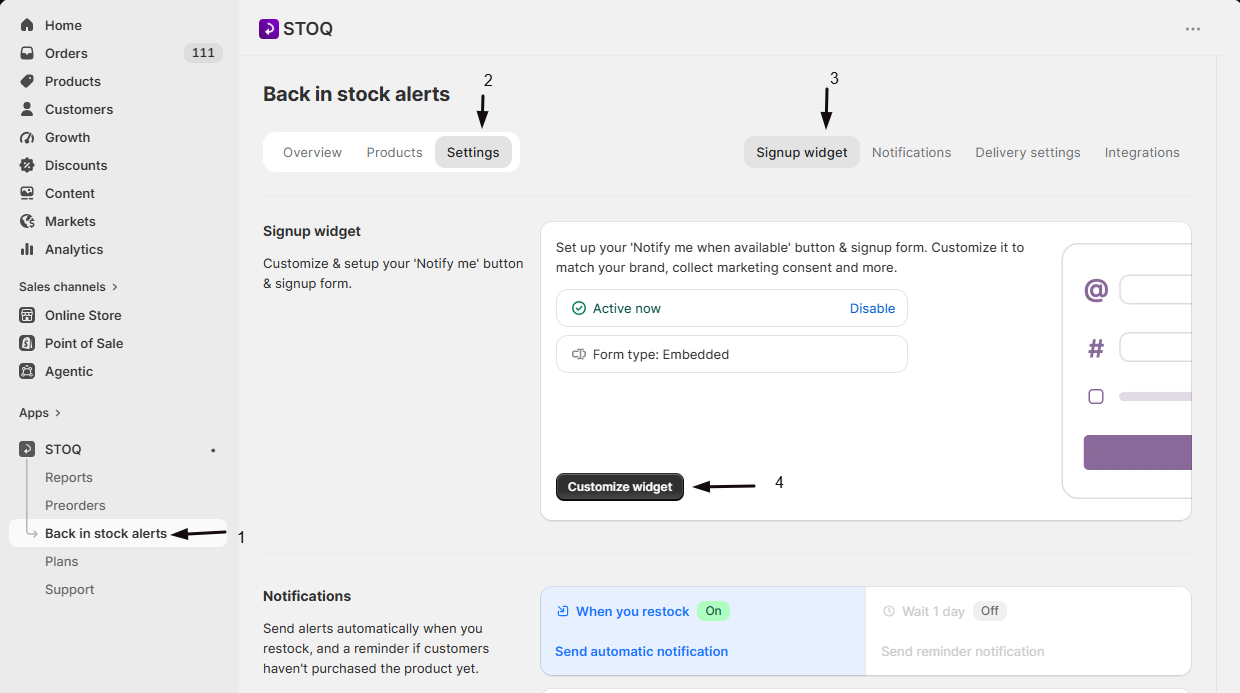The width and height of the screenshot is (1240, 693).
Task: Click Send reminder notification text
Action: pyautogui.click(x=962, y=651)
